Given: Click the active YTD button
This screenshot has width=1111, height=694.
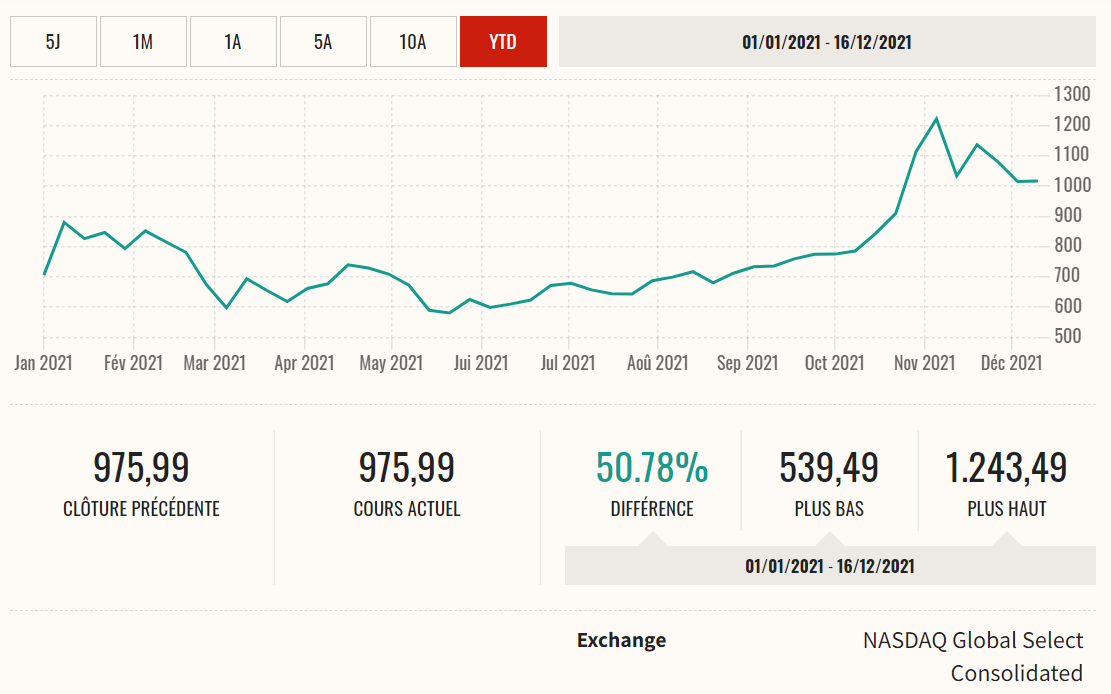Looking at the screenshot, I should click(x=503, y=42).
